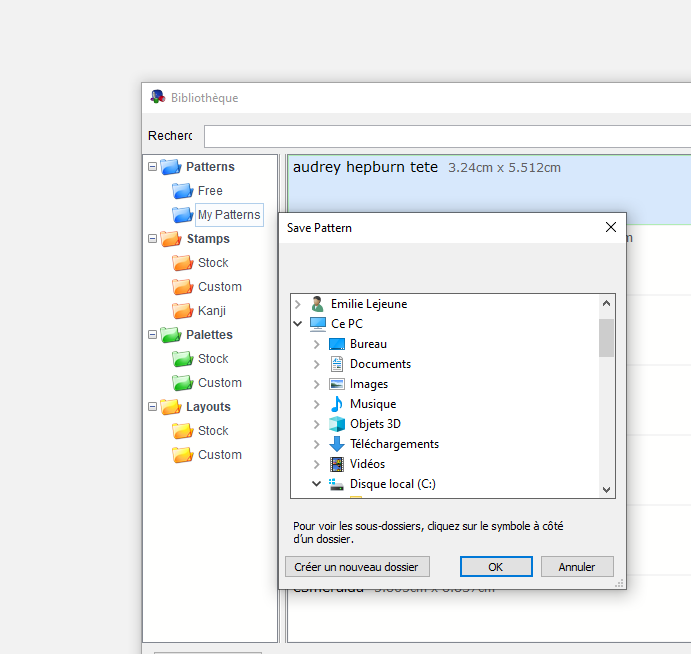The image size is (691, 654).
Task: Click the green Stock palettes folder icon
Action: pos(182,359)
